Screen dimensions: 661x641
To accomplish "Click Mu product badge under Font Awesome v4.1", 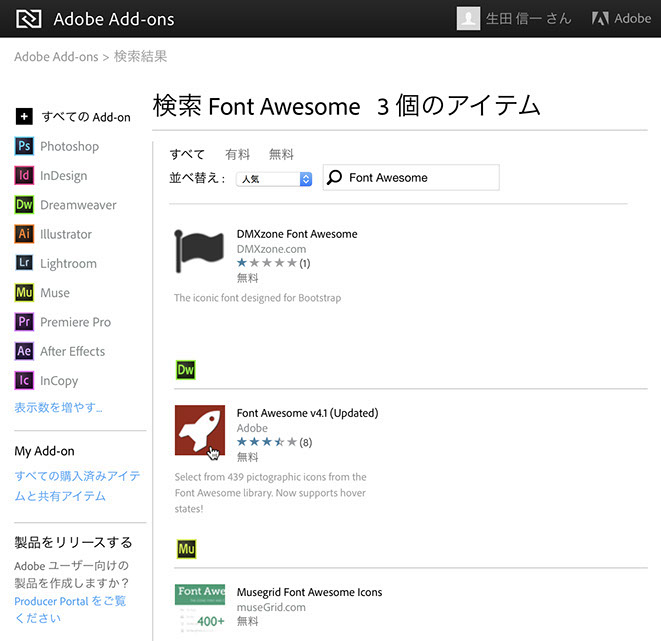I will (x=186, y=549).
